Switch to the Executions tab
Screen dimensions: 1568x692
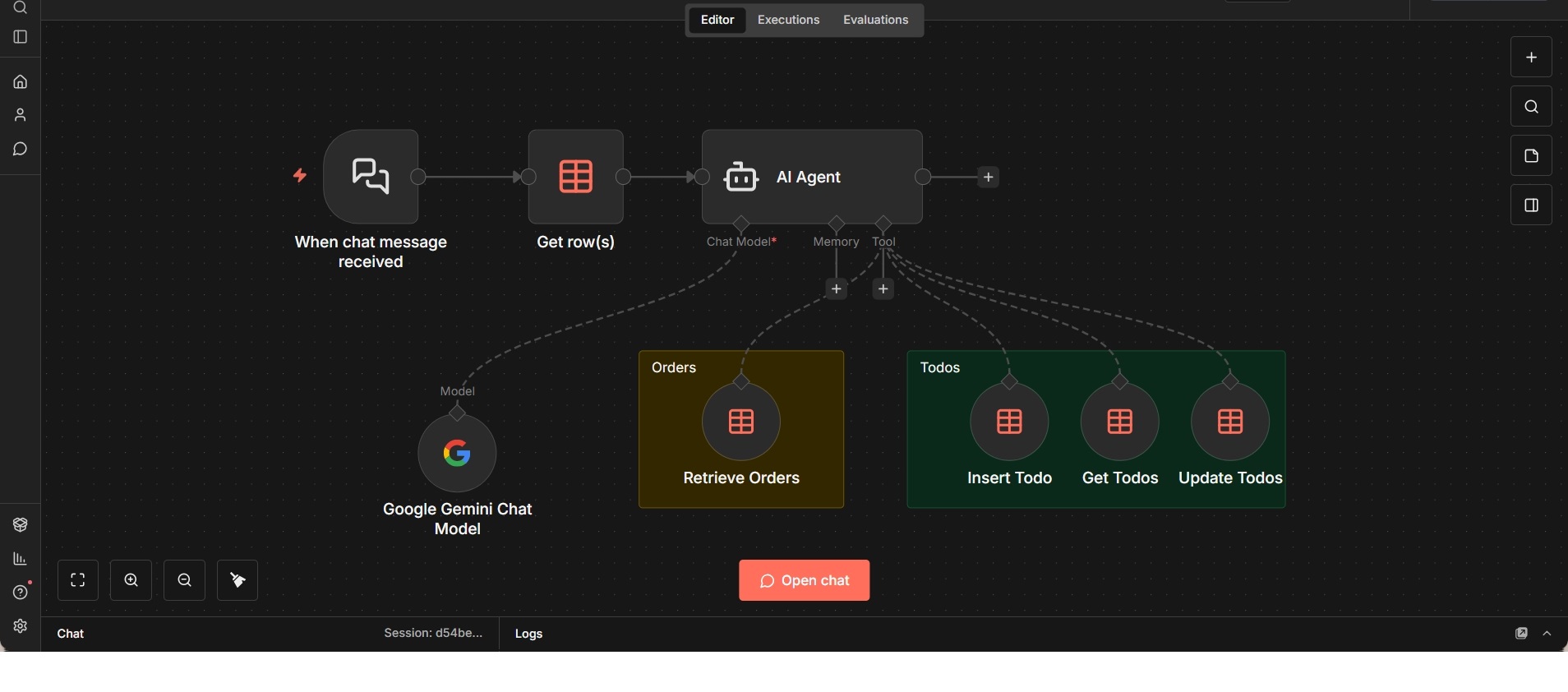[788, 20]
